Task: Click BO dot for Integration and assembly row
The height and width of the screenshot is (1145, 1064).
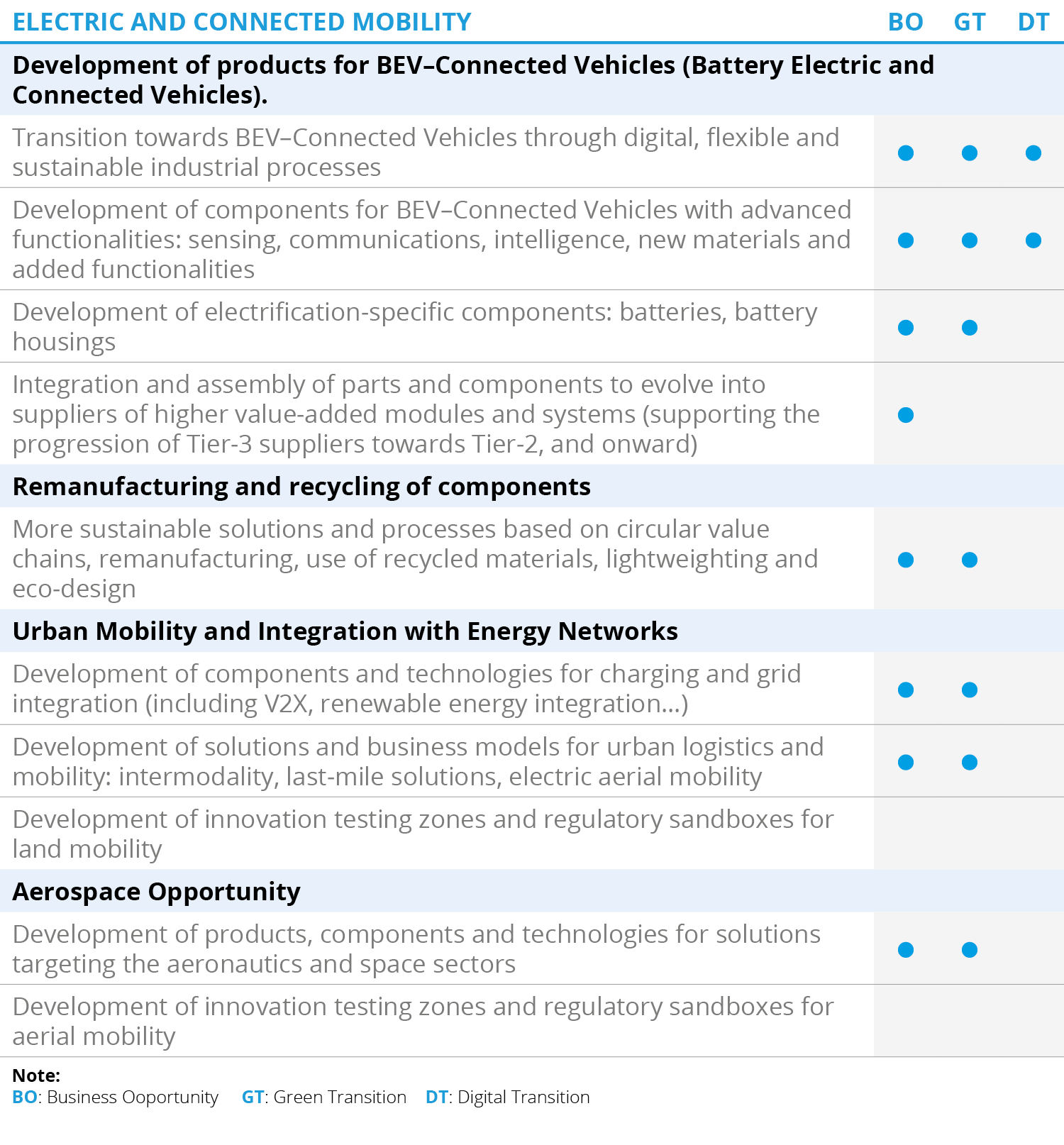Action: (x=906, y=414)
